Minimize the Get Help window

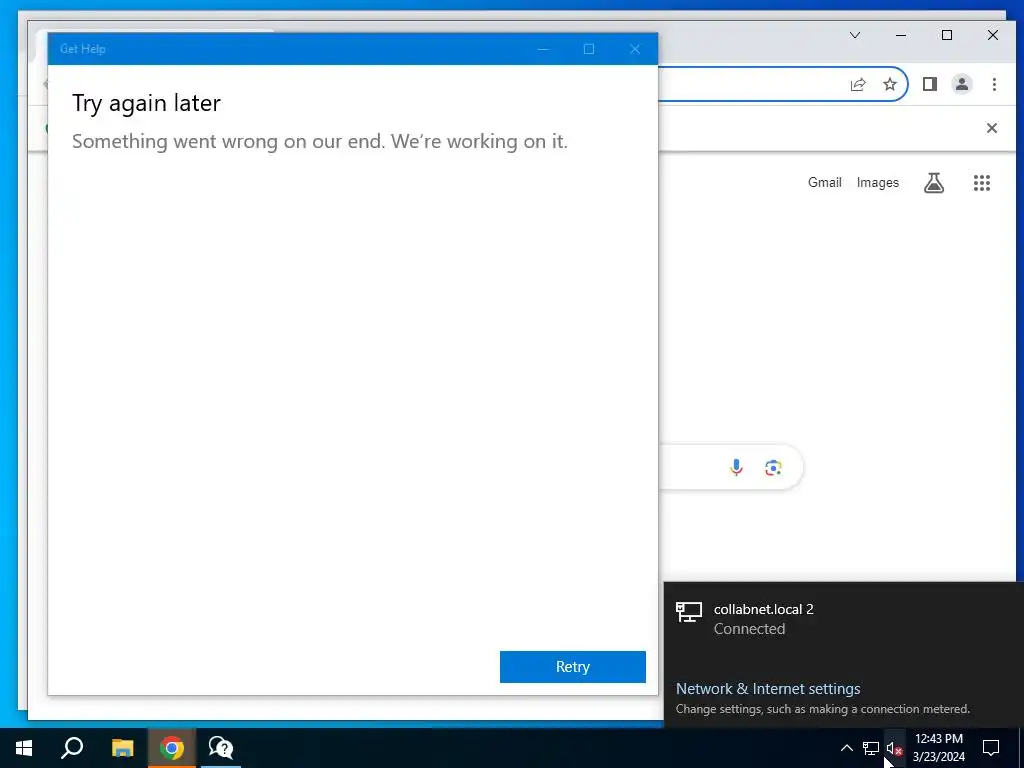coord(543,49)
